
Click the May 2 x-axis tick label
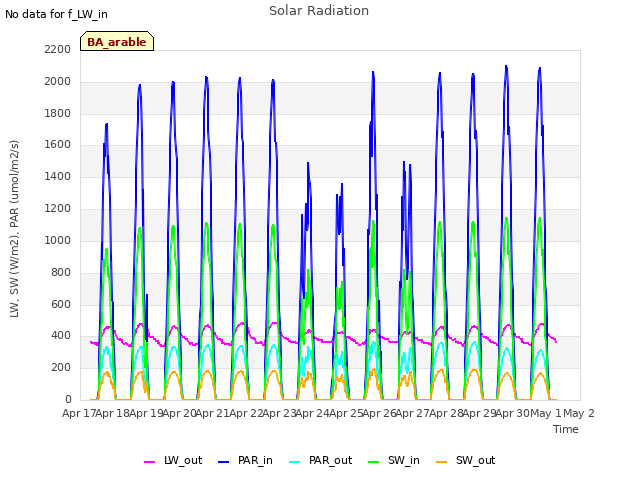click(x=579, y=413)
